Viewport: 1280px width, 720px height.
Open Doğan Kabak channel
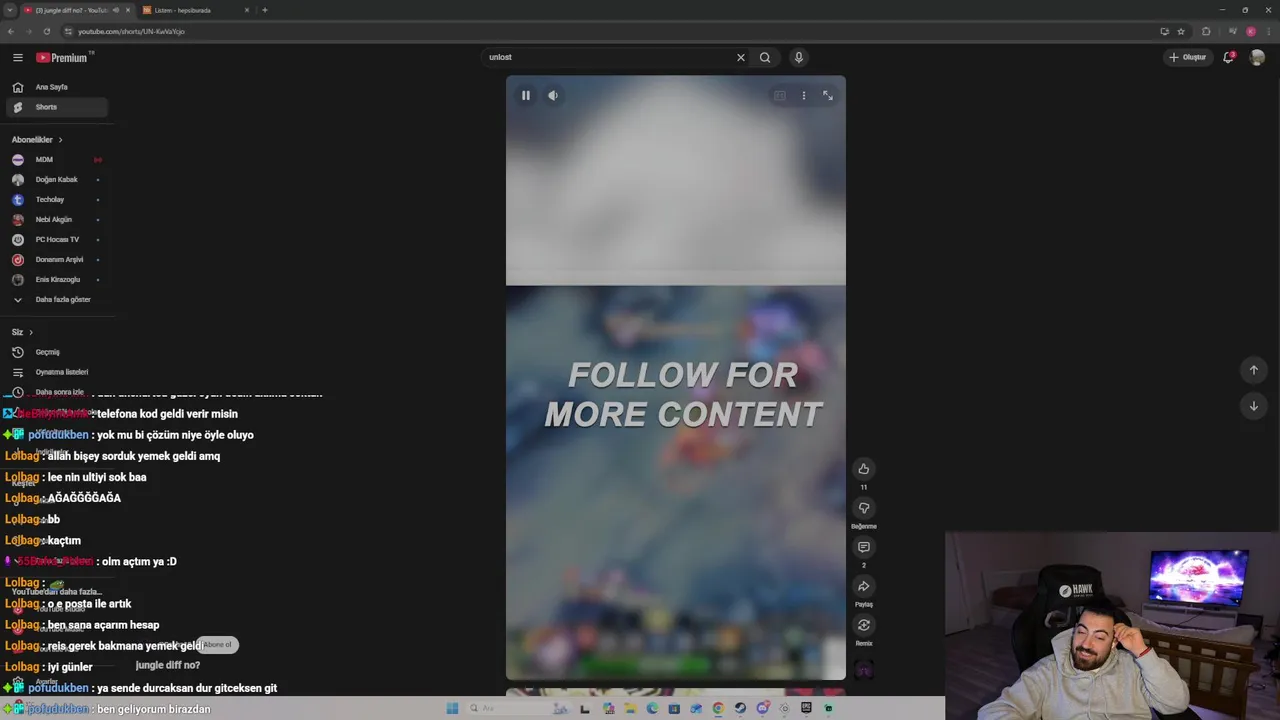click(x=57, y=180)
